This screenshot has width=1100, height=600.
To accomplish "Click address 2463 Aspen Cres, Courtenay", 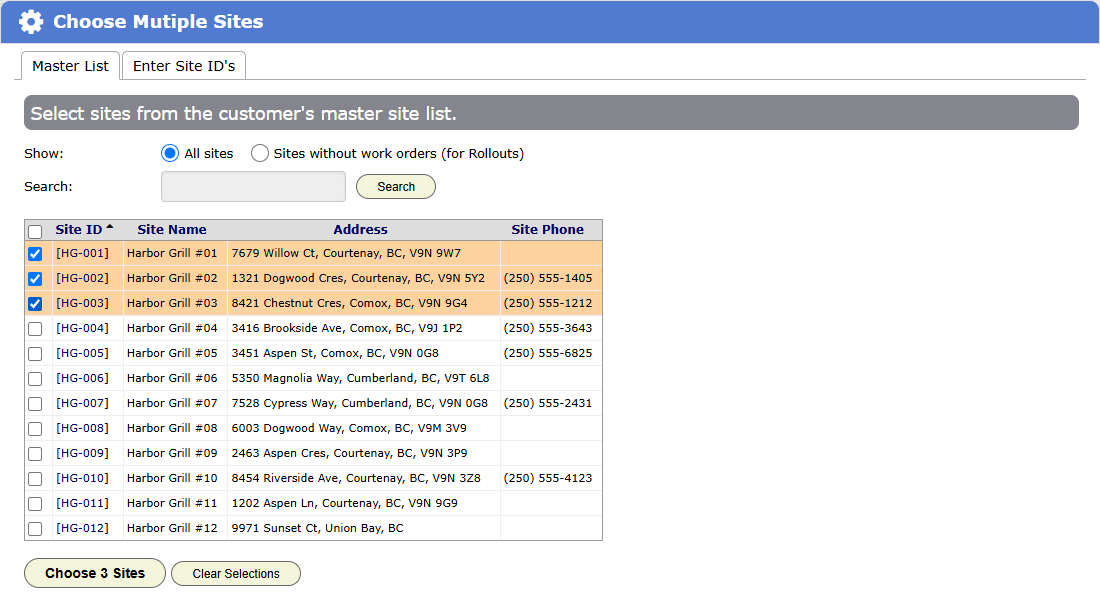I will 349,453.
